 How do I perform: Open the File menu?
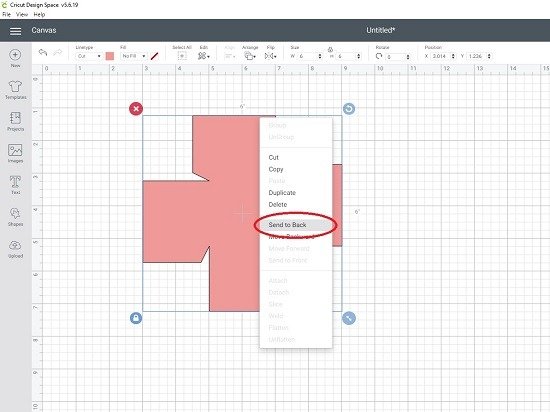[x=6, y=14]
